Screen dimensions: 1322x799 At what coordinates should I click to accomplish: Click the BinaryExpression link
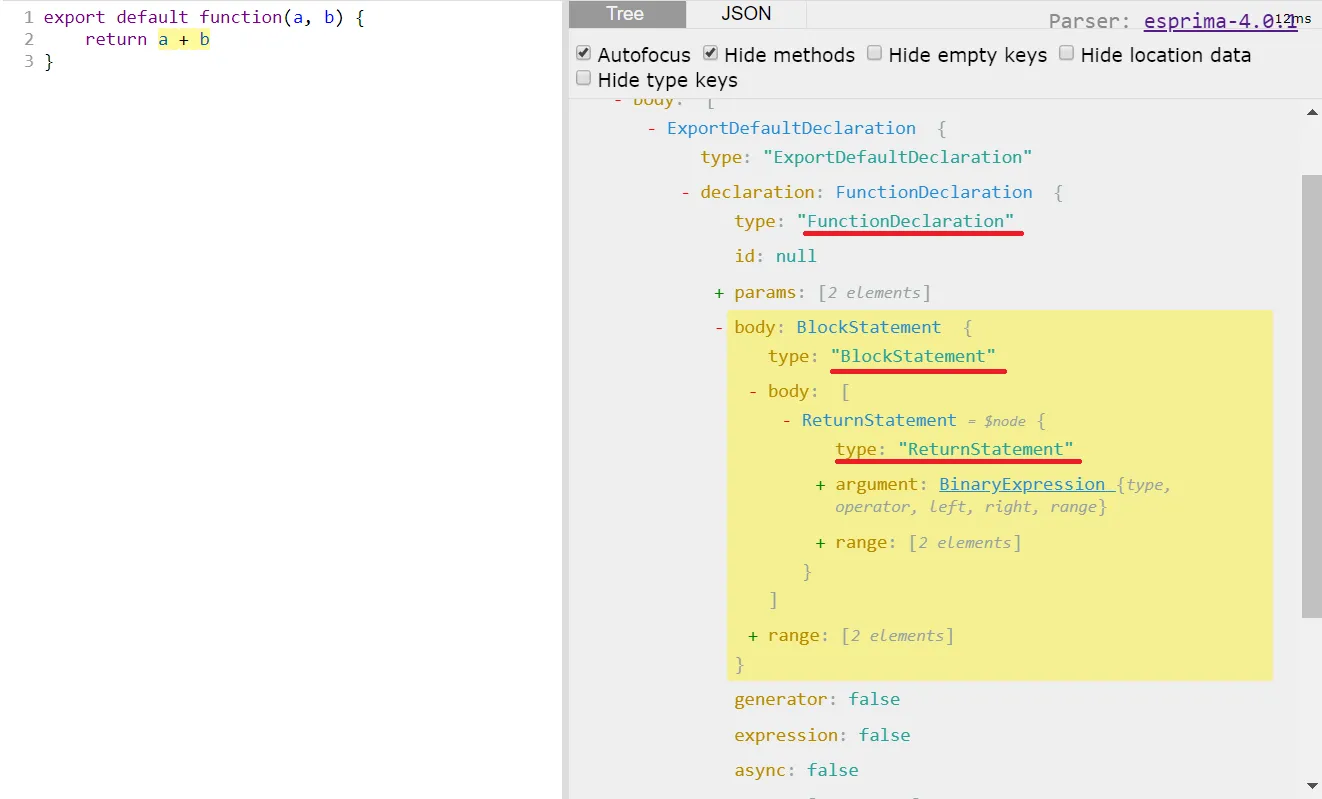1023,485
